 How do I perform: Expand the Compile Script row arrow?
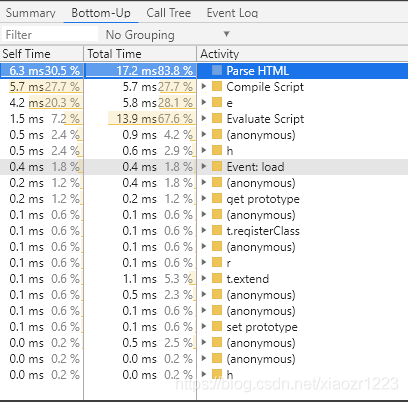(204, 86)
